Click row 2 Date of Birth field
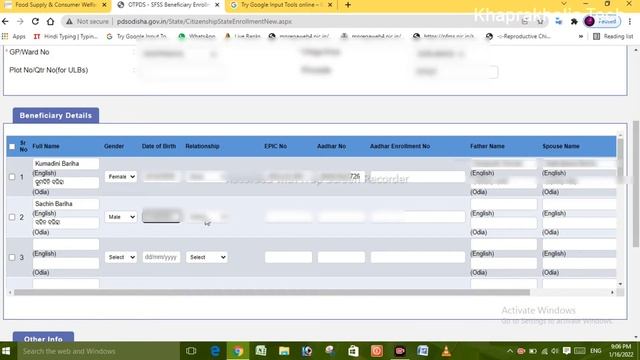The width and height of the screenshot is (640, 360). tap(161, 216)
